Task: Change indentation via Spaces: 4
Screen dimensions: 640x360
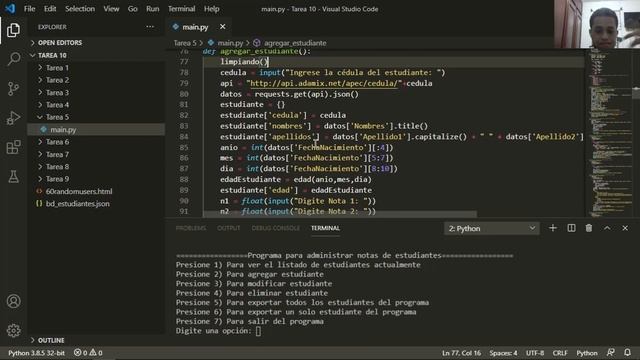Action: (503, 353)
